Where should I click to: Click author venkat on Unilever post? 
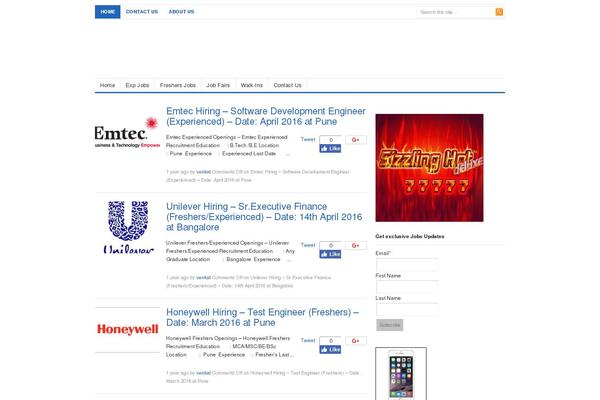pos(203,278)
